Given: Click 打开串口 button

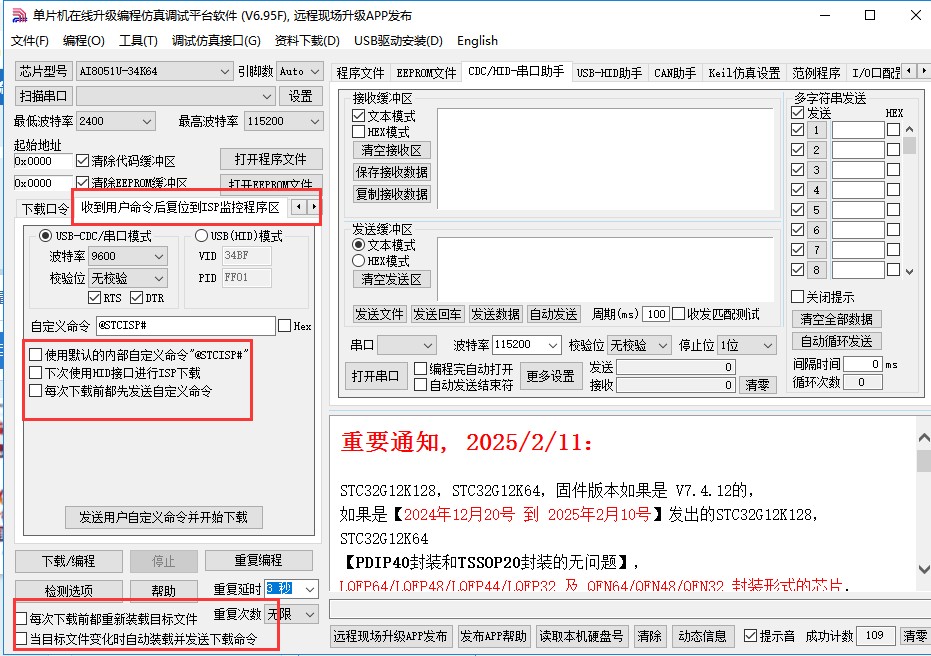Looking at the screenshot, I should pyautogui.click(x=375, y=376).
